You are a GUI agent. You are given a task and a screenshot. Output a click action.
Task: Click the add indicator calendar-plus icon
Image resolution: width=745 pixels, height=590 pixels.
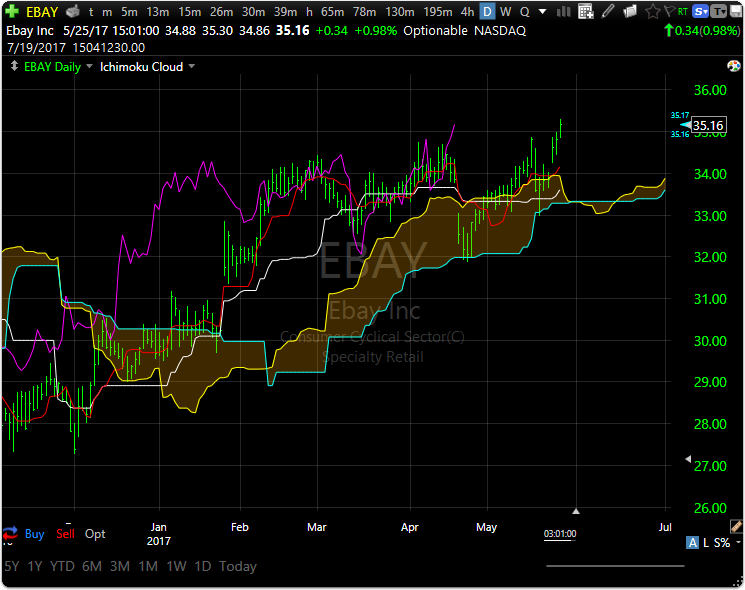coord(586,11)
